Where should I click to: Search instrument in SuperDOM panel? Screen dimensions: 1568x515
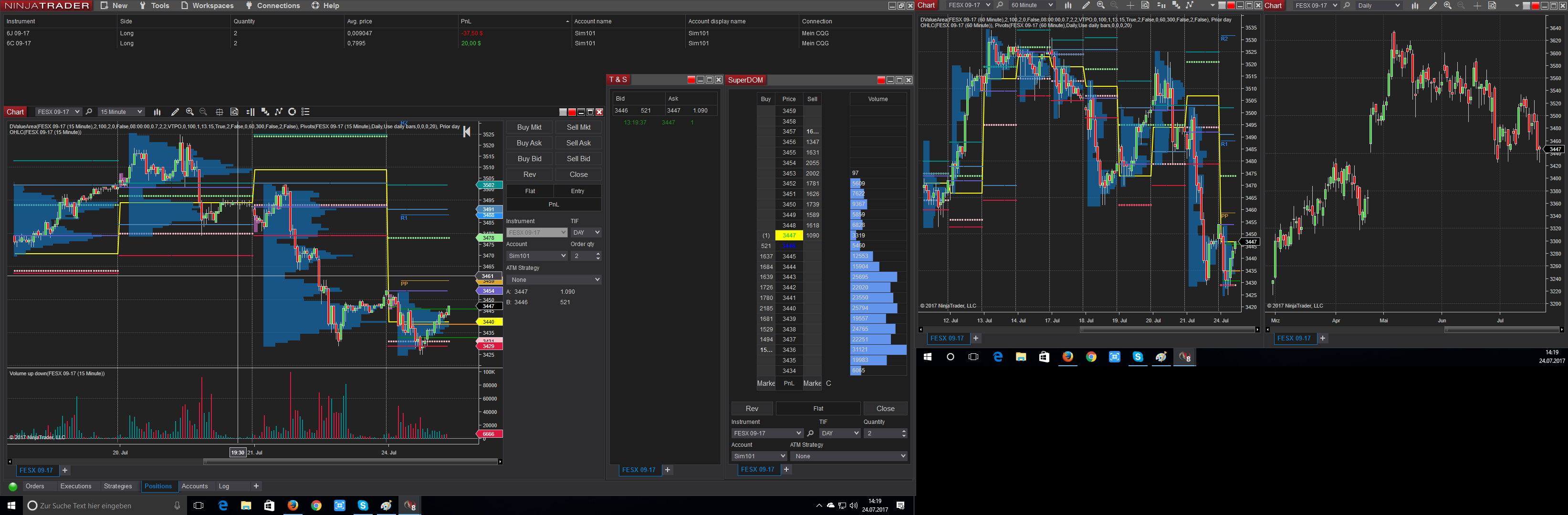tap(810, 433)
